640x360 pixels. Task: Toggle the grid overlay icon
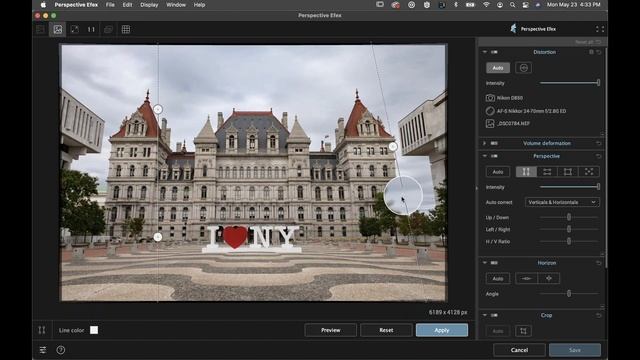pyautogui.click(x=126, y=29)
